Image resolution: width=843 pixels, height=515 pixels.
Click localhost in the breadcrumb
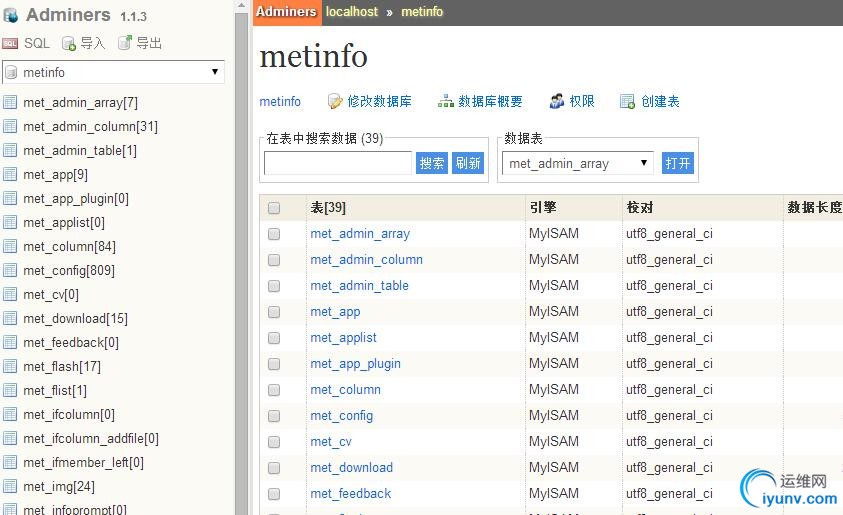coord(352,12)
